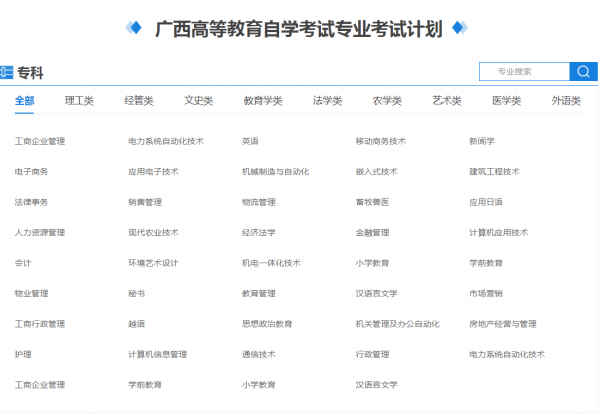The width and height of the screenshot is (600, 416).
Task: Open the 金融管理 major link
Action: point(372,232)
